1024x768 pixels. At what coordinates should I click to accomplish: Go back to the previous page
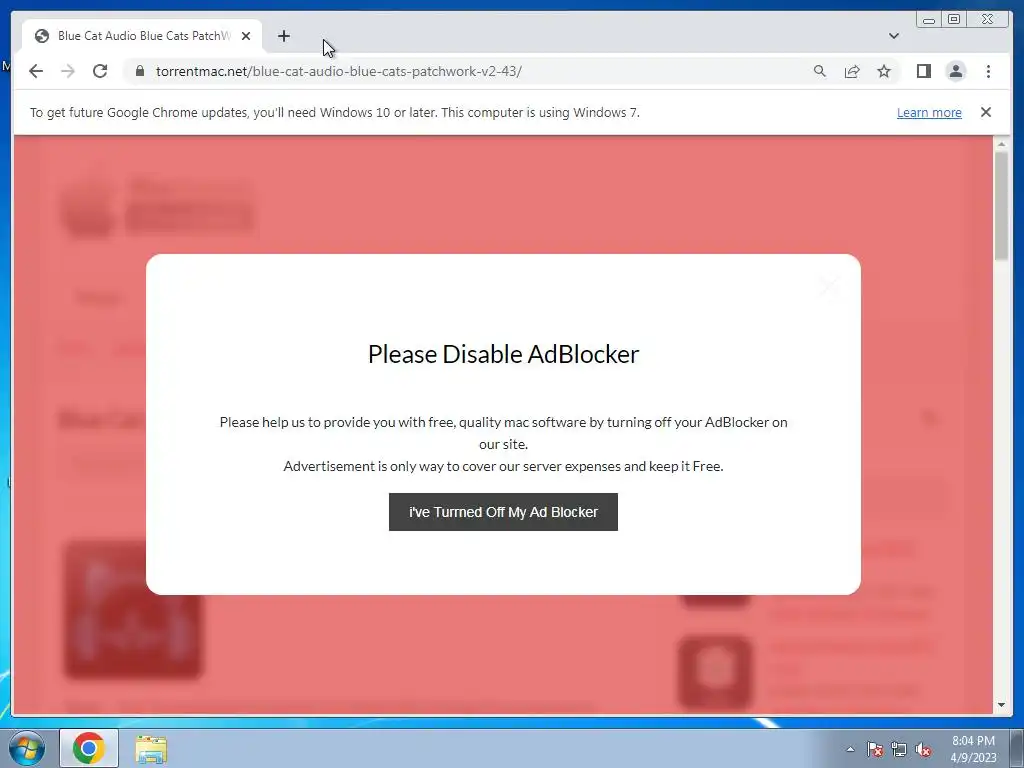36,71
